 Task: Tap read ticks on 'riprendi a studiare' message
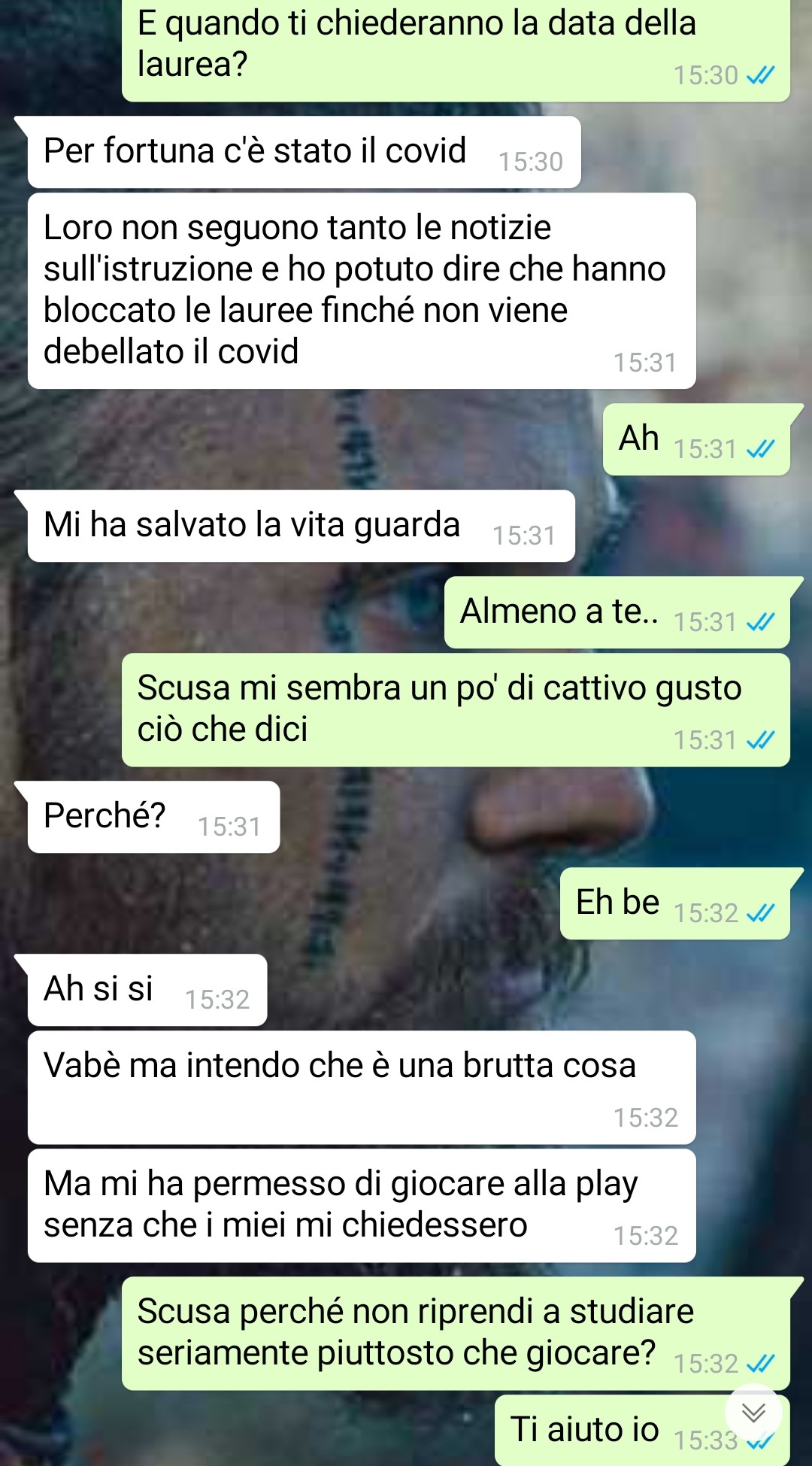pos(760,1364)
